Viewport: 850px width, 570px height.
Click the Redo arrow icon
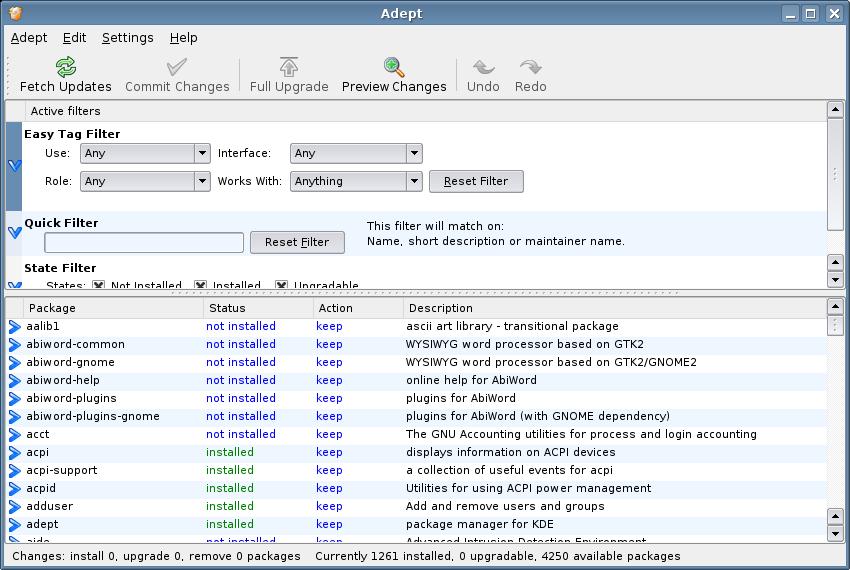pyautogui.click(x=530, y=67)
